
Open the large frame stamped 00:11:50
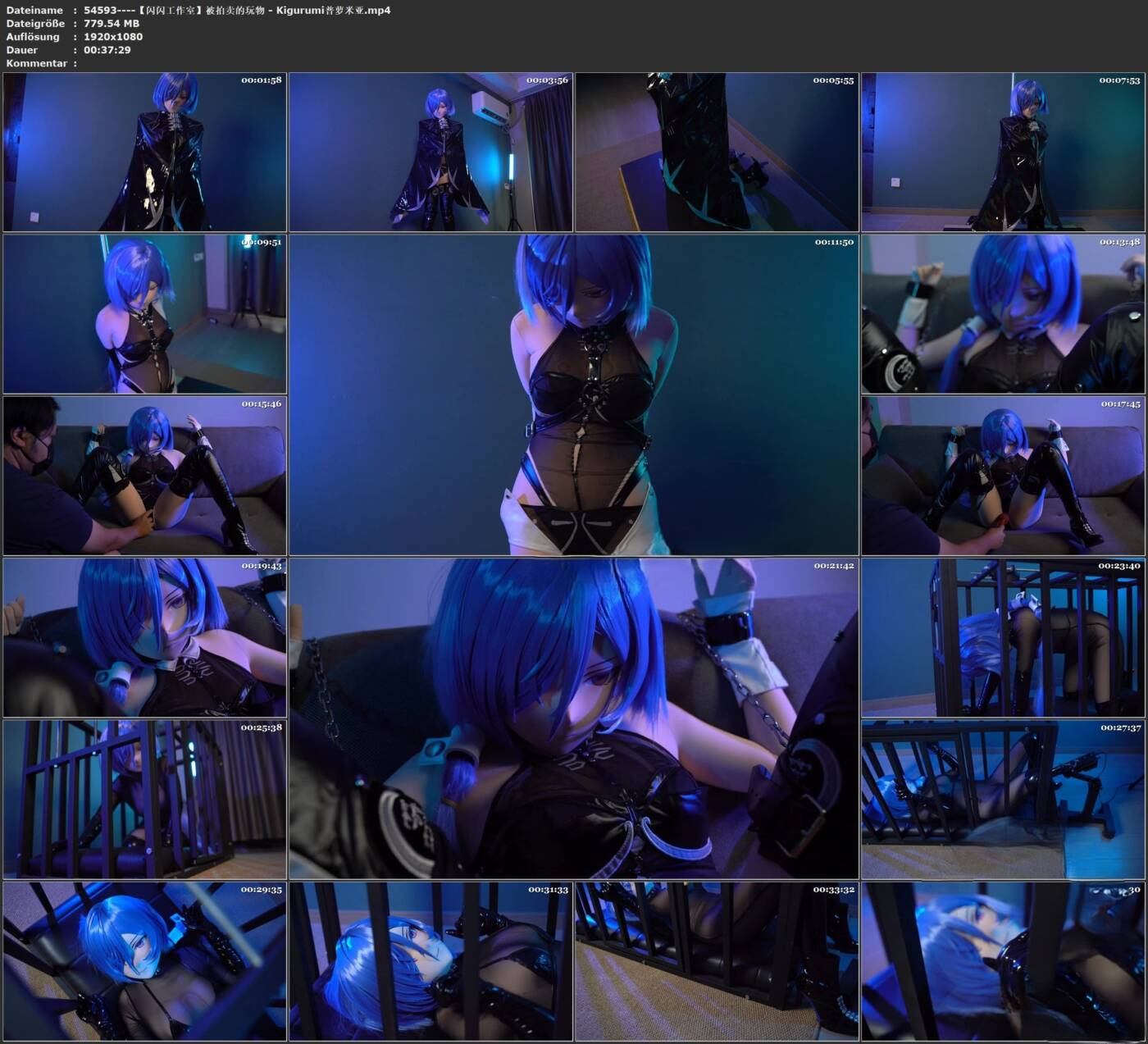pos(574,395)
